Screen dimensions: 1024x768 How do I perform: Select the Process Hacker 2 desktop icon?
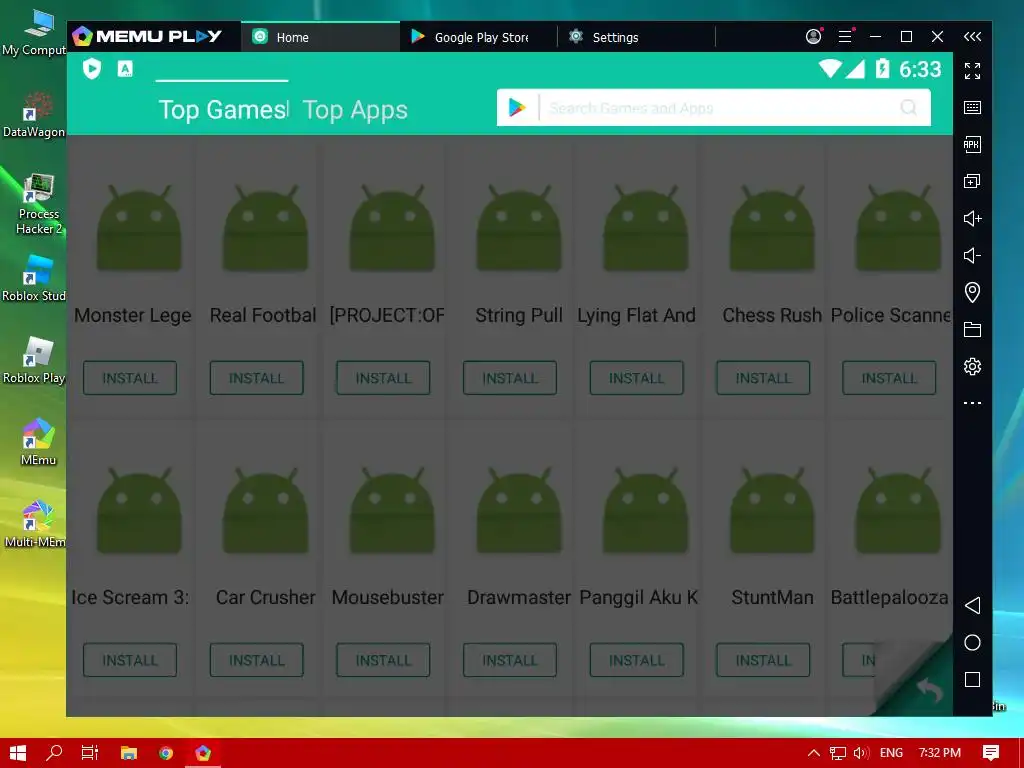[x=39, y=204]
